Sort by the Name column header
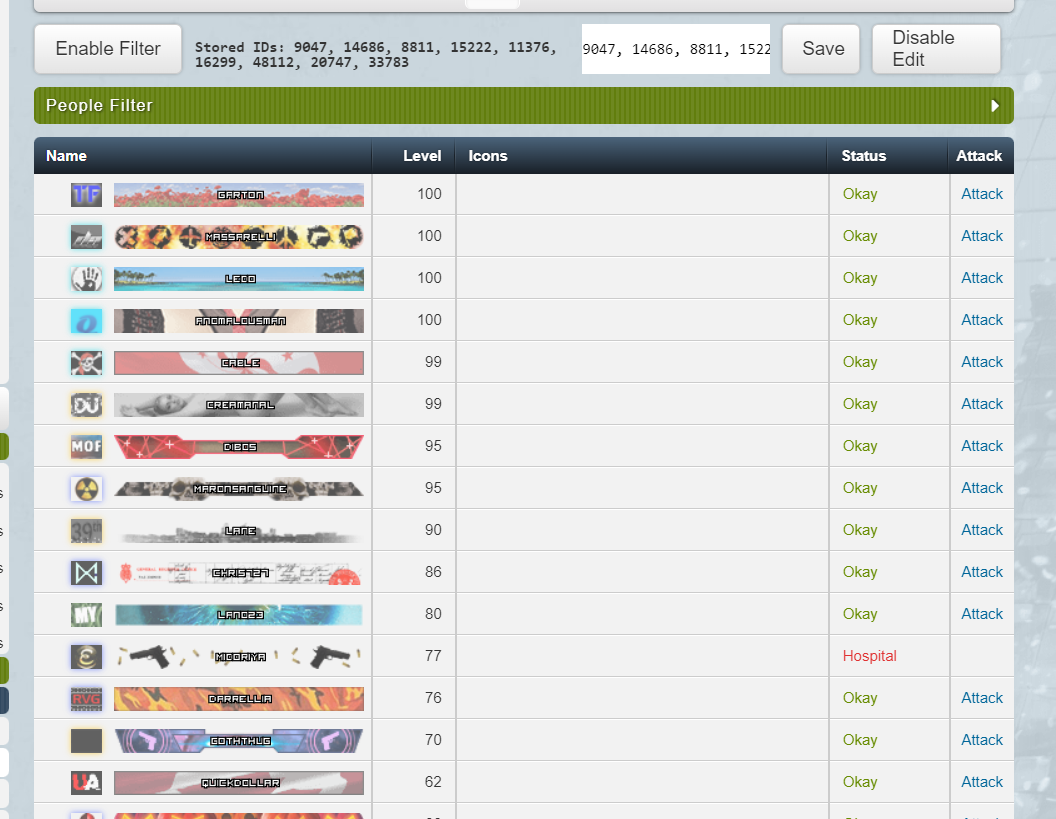 pos(67,156)
